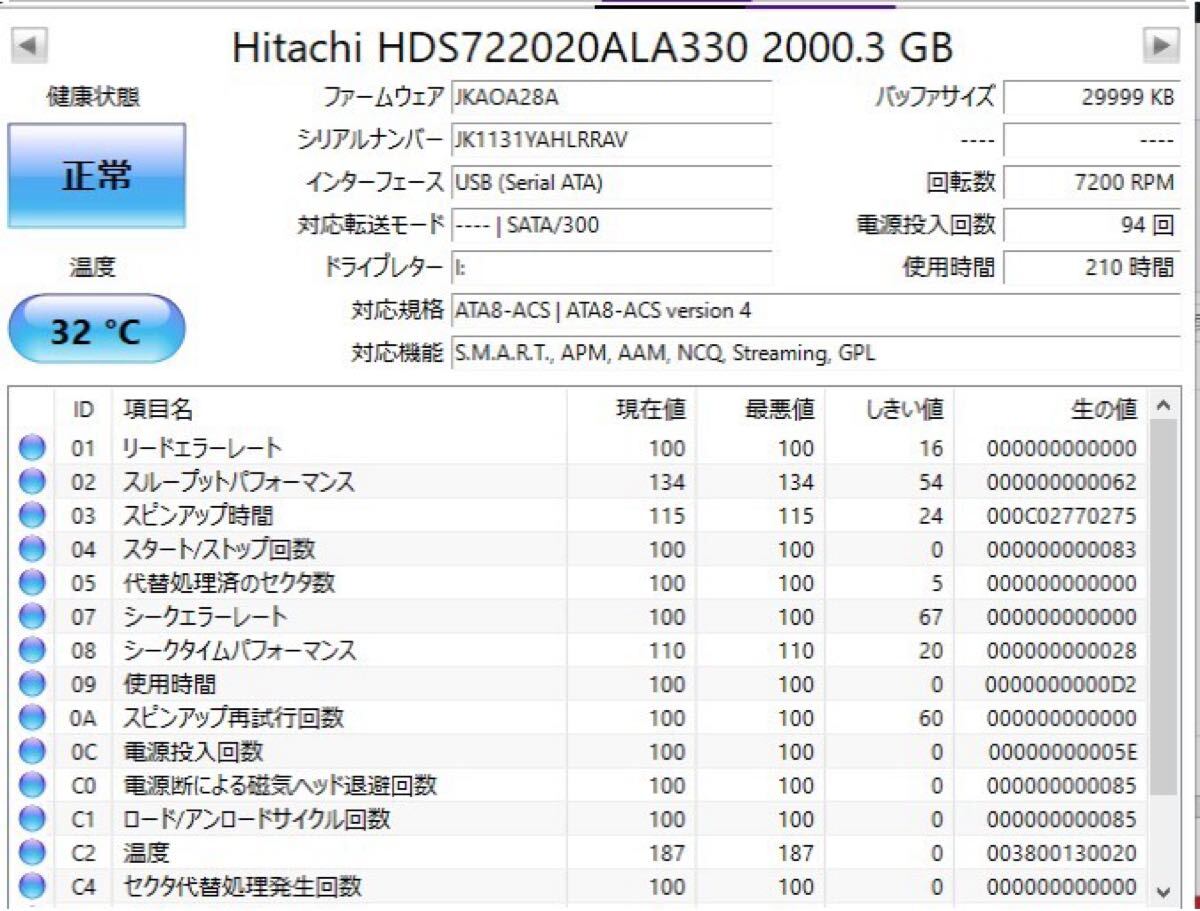The height and width of the screenshot is (911, 1200).
Task: Click the status orb for シークエラーレート
Action: (x=33, y=617)
